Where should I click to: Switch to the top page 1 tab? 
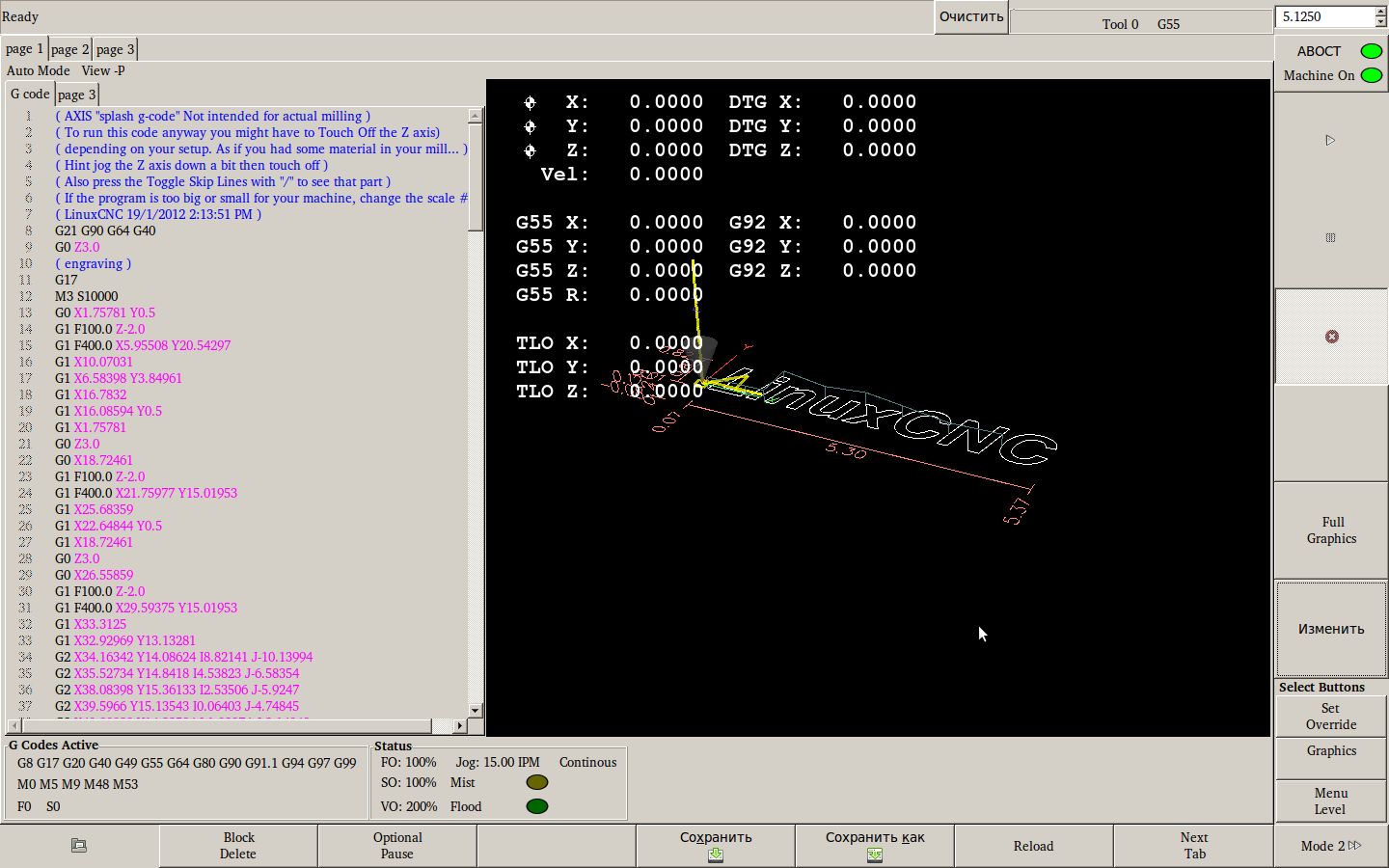coord(24,48)
